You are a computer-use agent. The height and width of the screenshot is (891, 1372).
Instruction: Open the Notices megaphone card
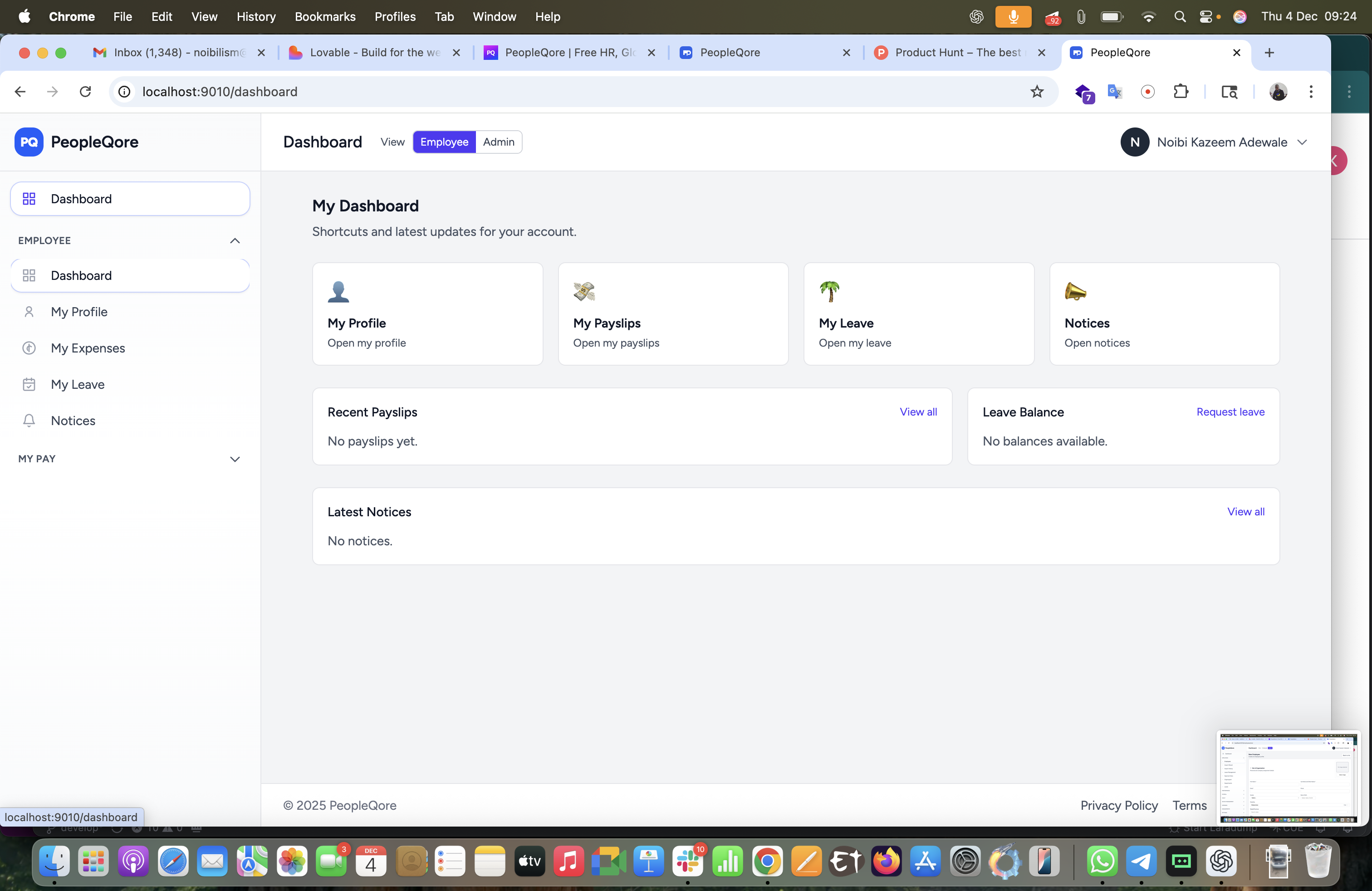tap(1164, 313)
